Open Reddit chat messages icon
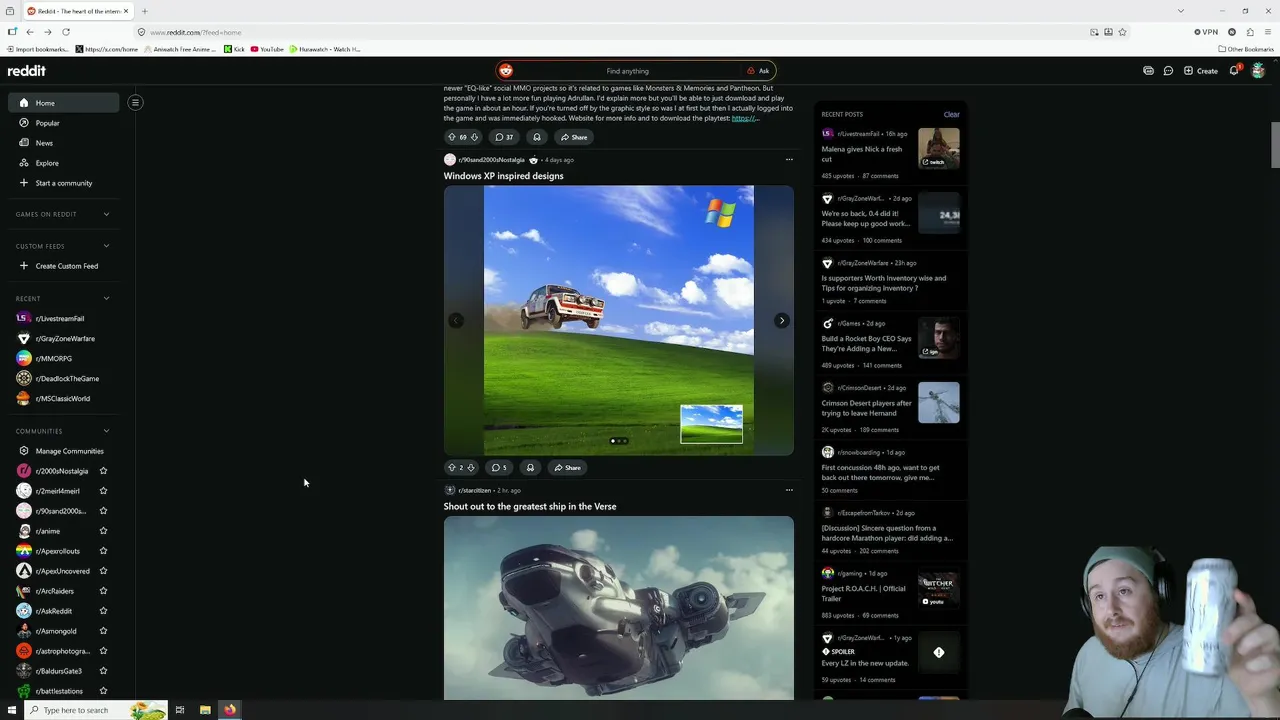The height and width of the screenshot is (720, 1280). coord(1168,71)
